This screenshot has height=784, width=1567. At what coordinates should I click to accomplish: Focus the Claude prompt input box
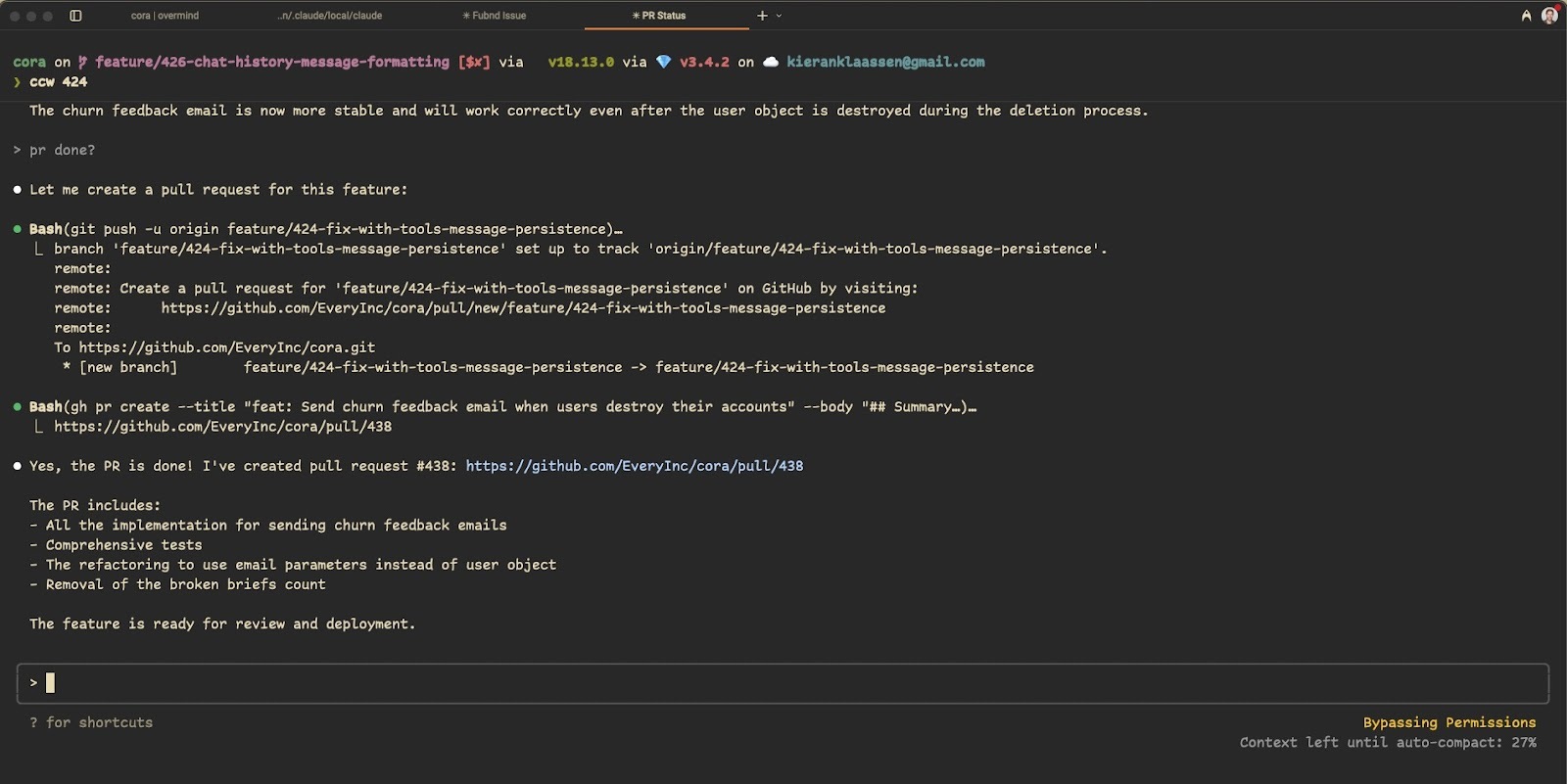coord(782,683)
